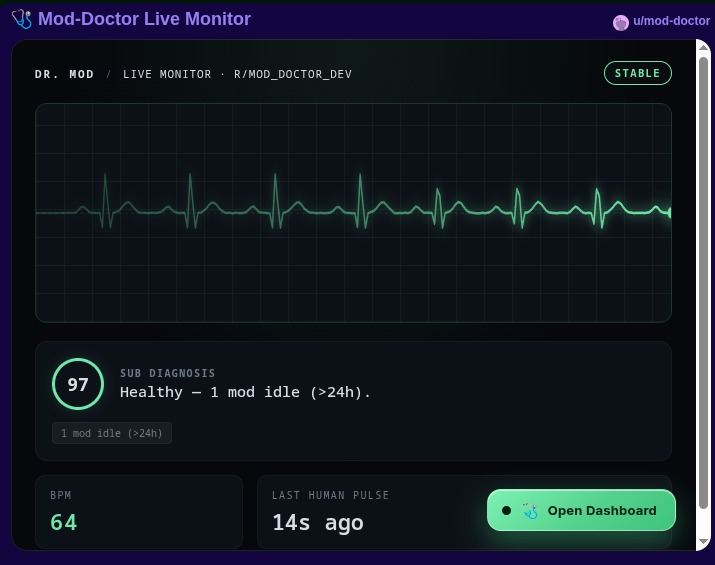715x565 pixels.
Task: Click the '14s ago' pulse value
Action: (318, 523)
